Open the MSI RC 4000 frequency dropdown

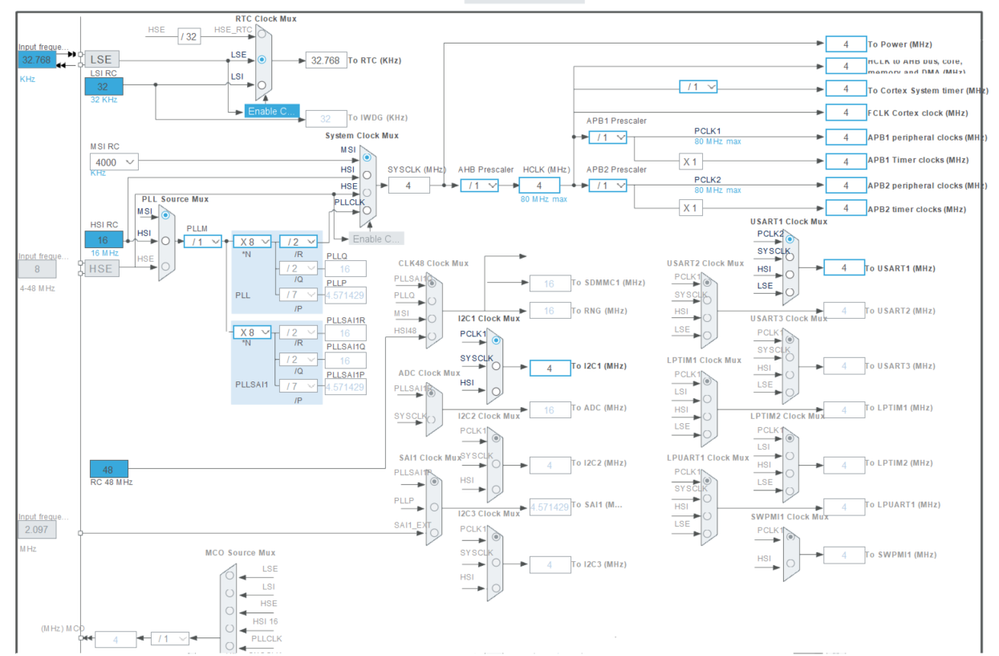[x=114, y=161]
